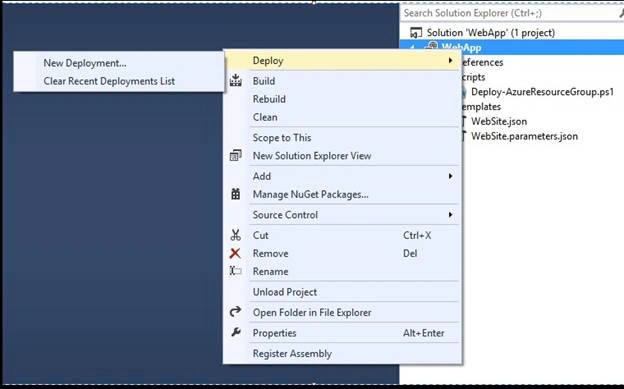Click the Rename icon
The width and height of the screenshot is (624, 389).
(x=235, y=271)
